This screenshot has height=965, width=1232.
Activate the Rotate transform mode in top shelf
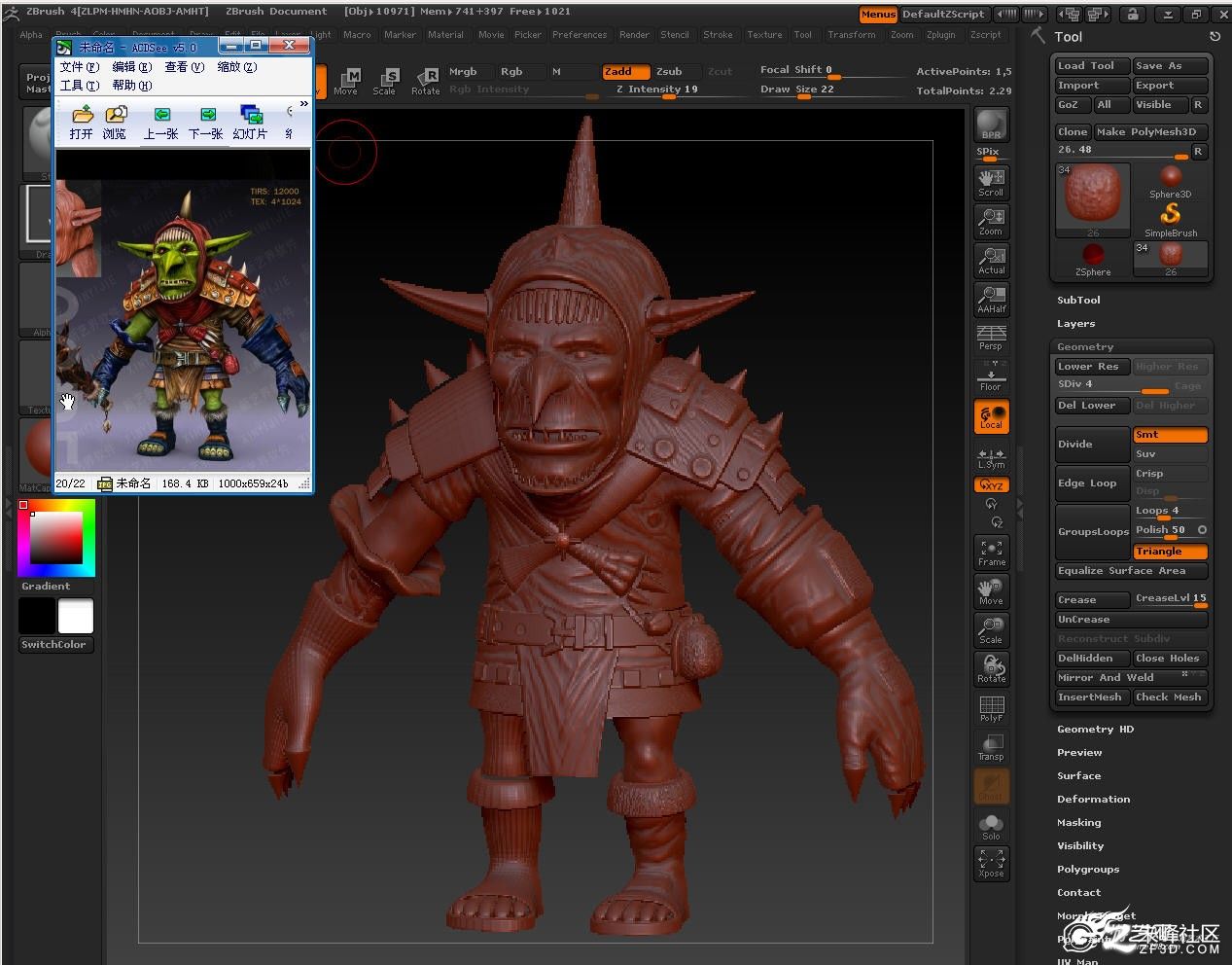click(x=425, y=81)
